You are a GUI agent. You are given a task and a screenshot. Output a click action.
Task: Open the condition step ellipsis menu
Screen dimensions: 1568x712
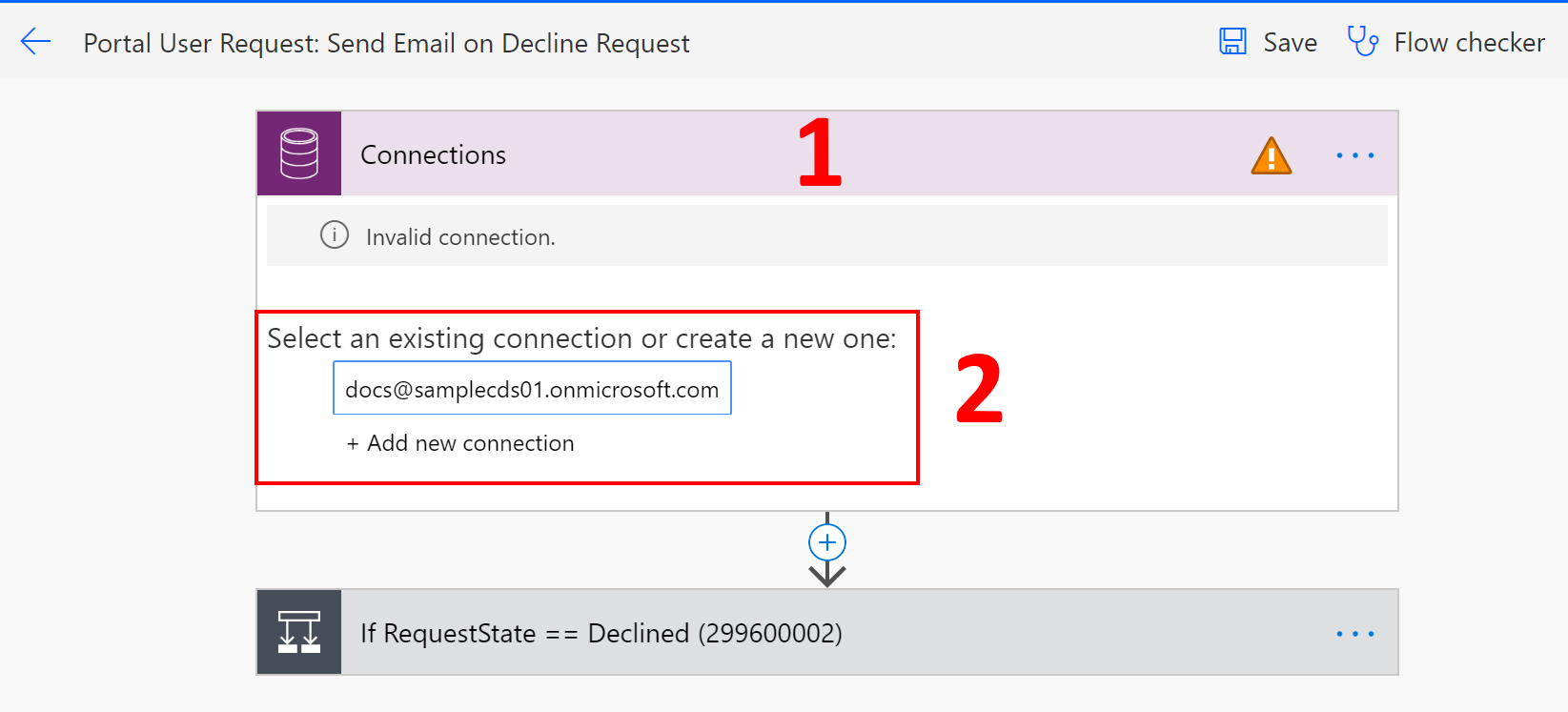point(1354,634)
